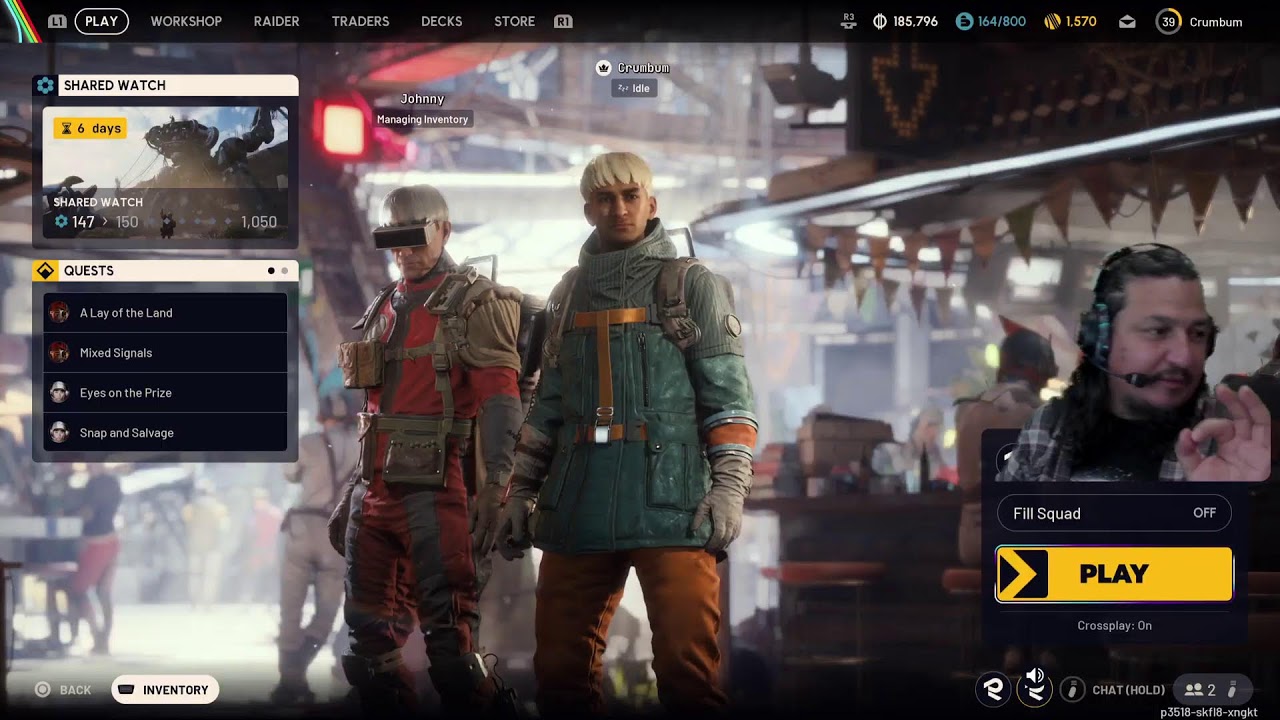Click Crumbum's Idle status badge
The image size is (1280, 720).
tap(634, 88)
